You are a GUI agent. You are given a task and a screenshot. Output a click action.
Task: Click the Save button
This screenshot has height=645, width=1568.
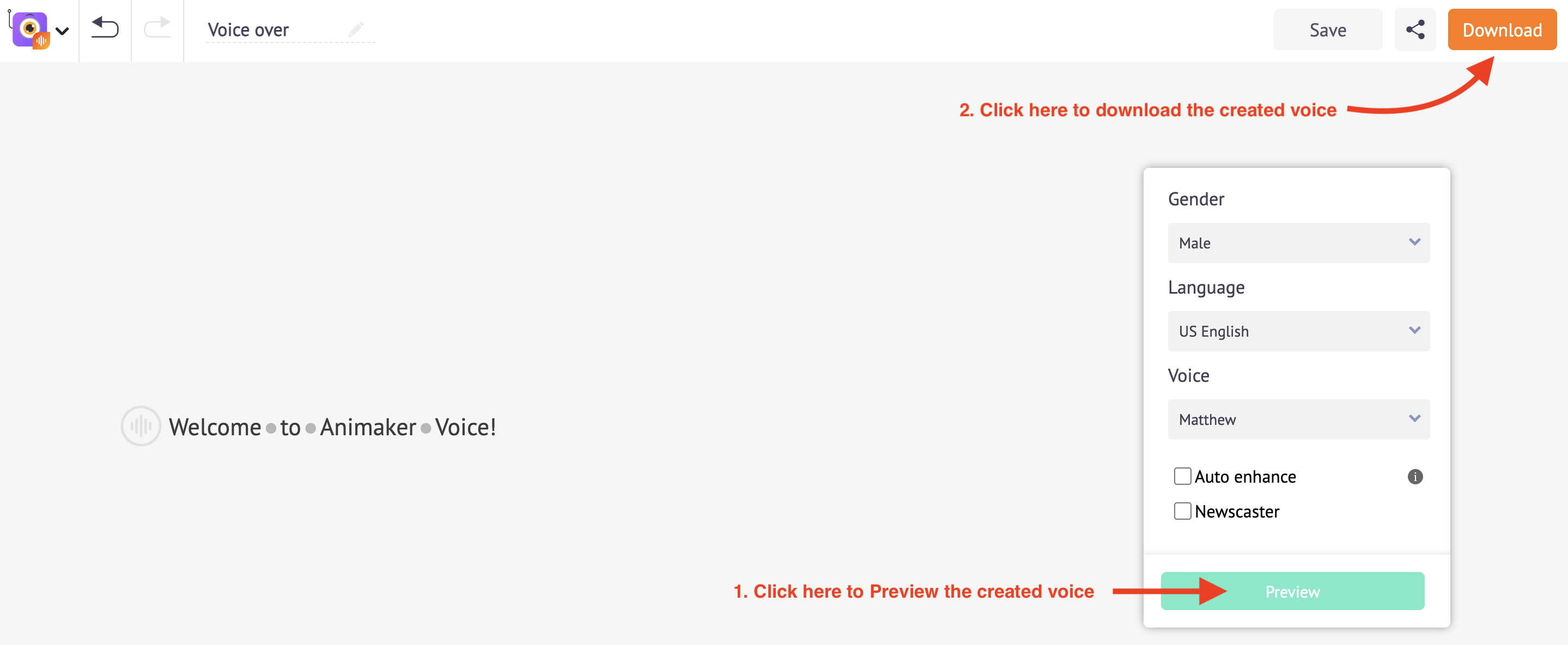pos(1328,30)
